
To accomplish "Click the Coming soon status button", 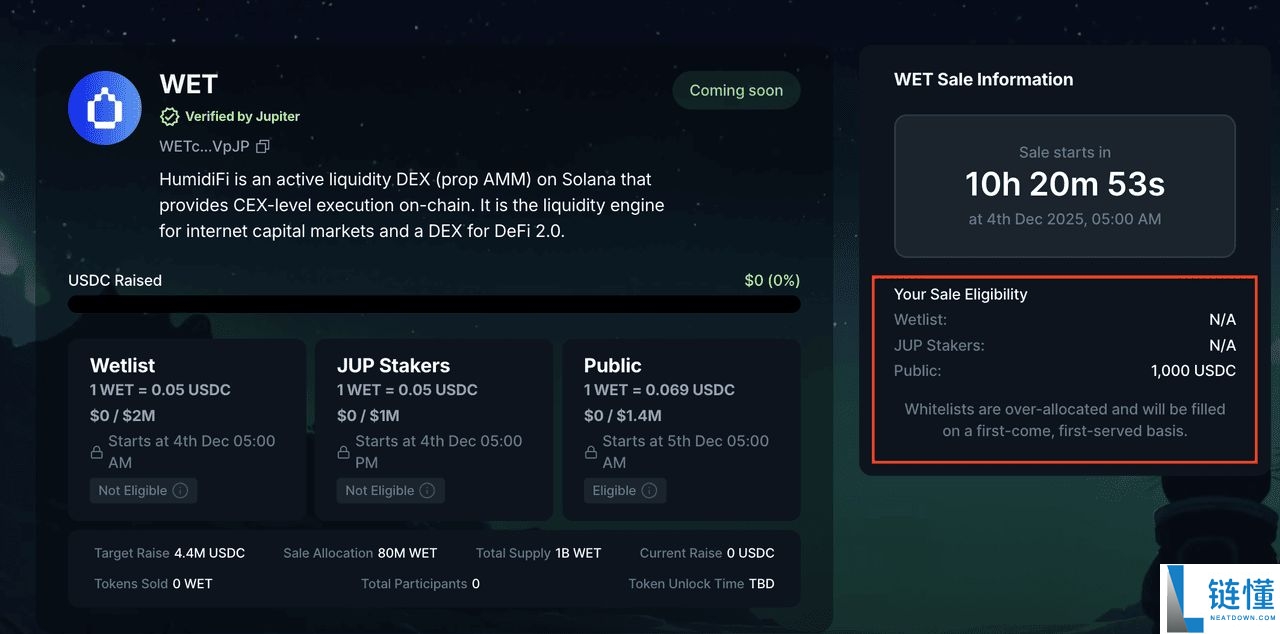I will (x=736, y=90).
